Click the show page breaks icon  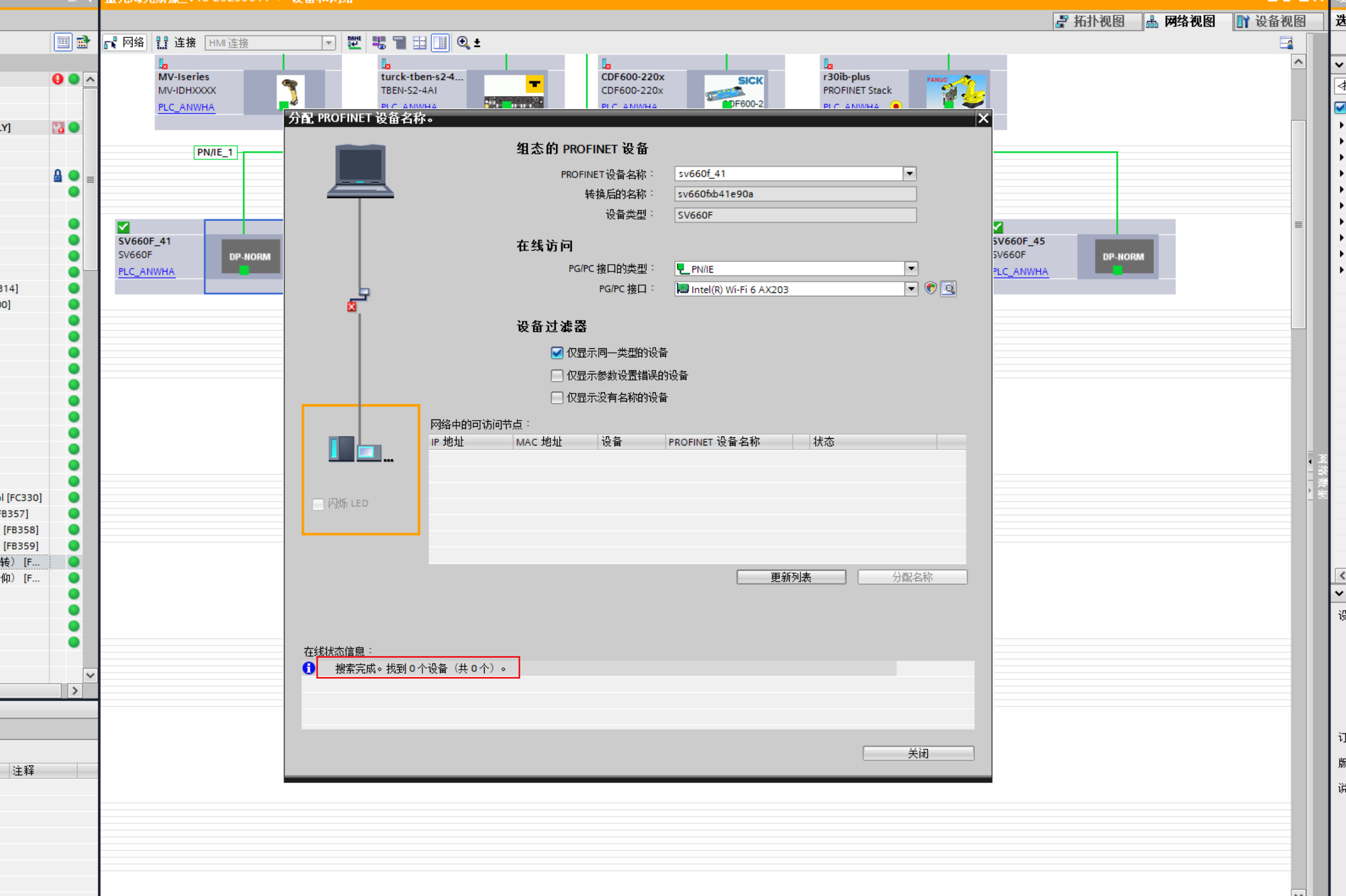(x=420, y=43)
